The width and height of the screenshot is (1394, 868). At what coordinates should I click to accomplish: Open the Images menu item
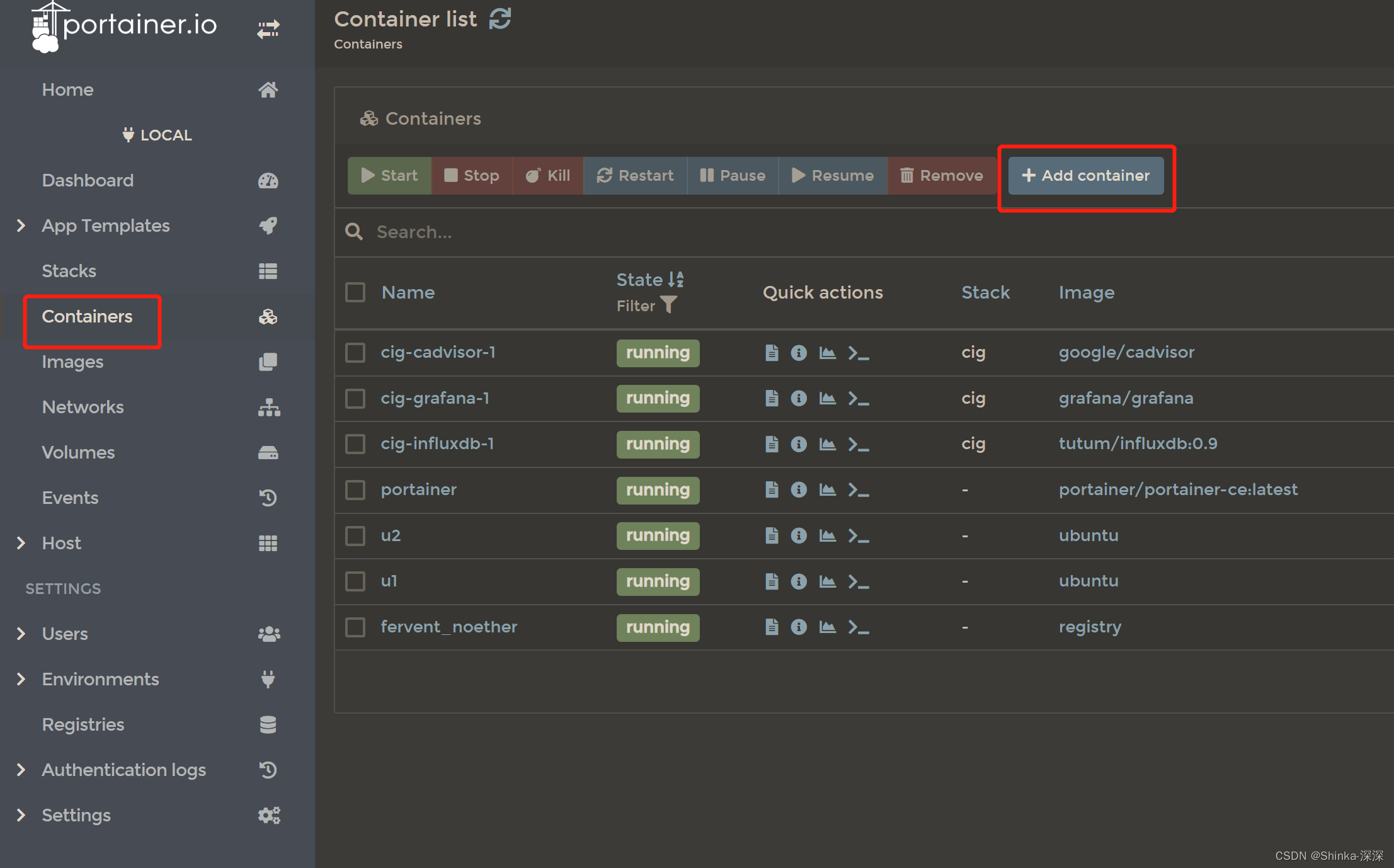(x=157, y=362)
